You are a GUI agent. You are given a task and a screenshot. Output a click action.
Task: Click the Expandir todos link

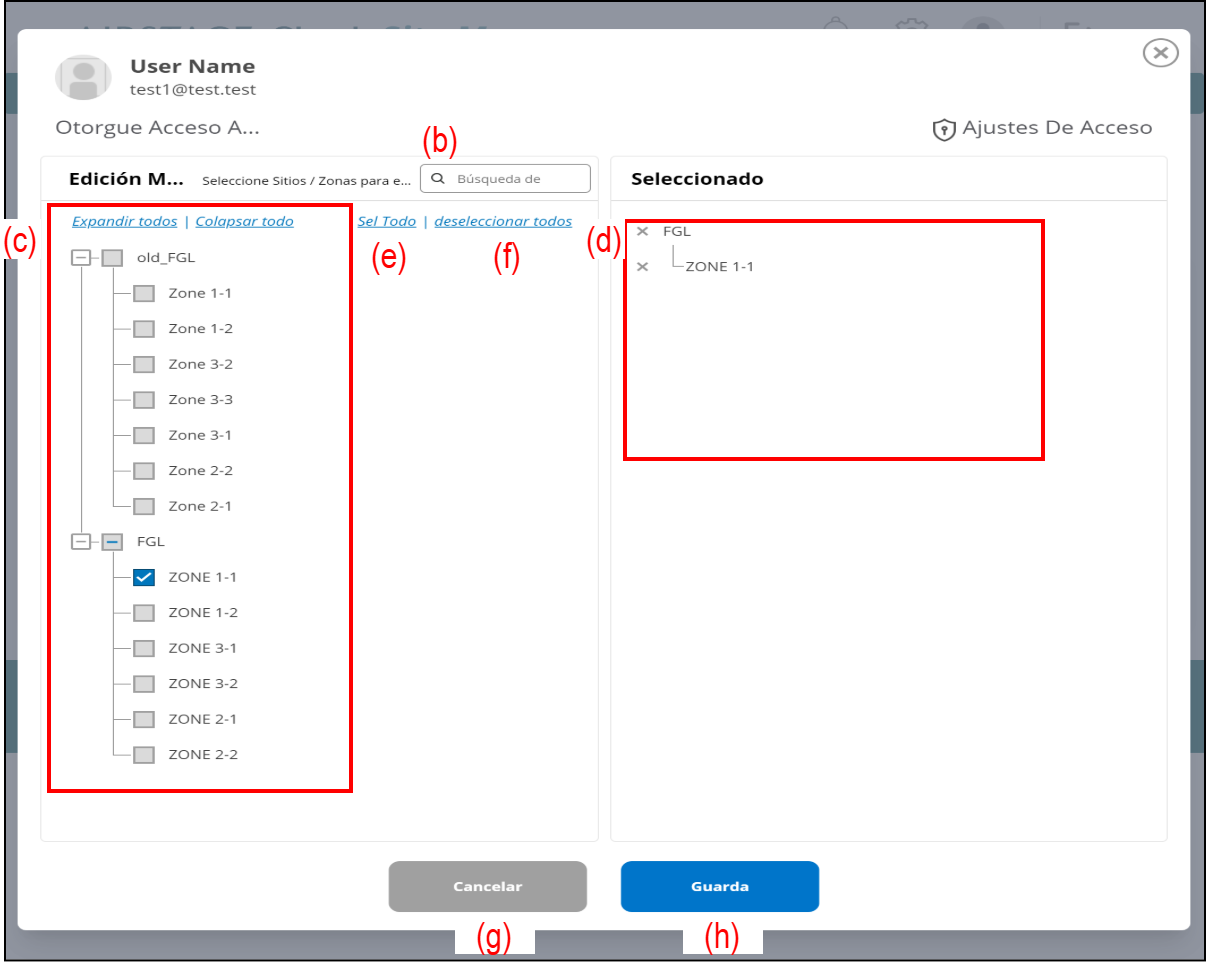coord(124,222)
